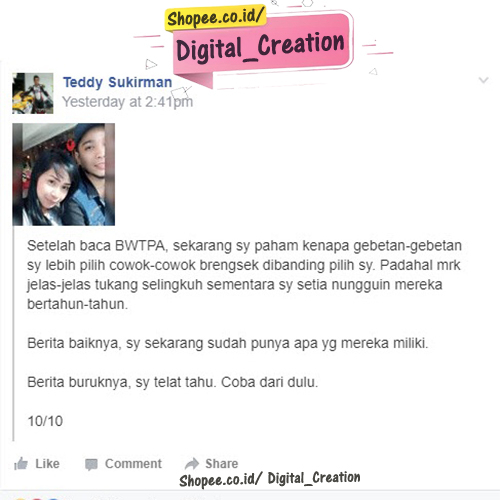Click the thumbs-up Like icon
This screenshot has width=500, height=500.
click(21, 464)
